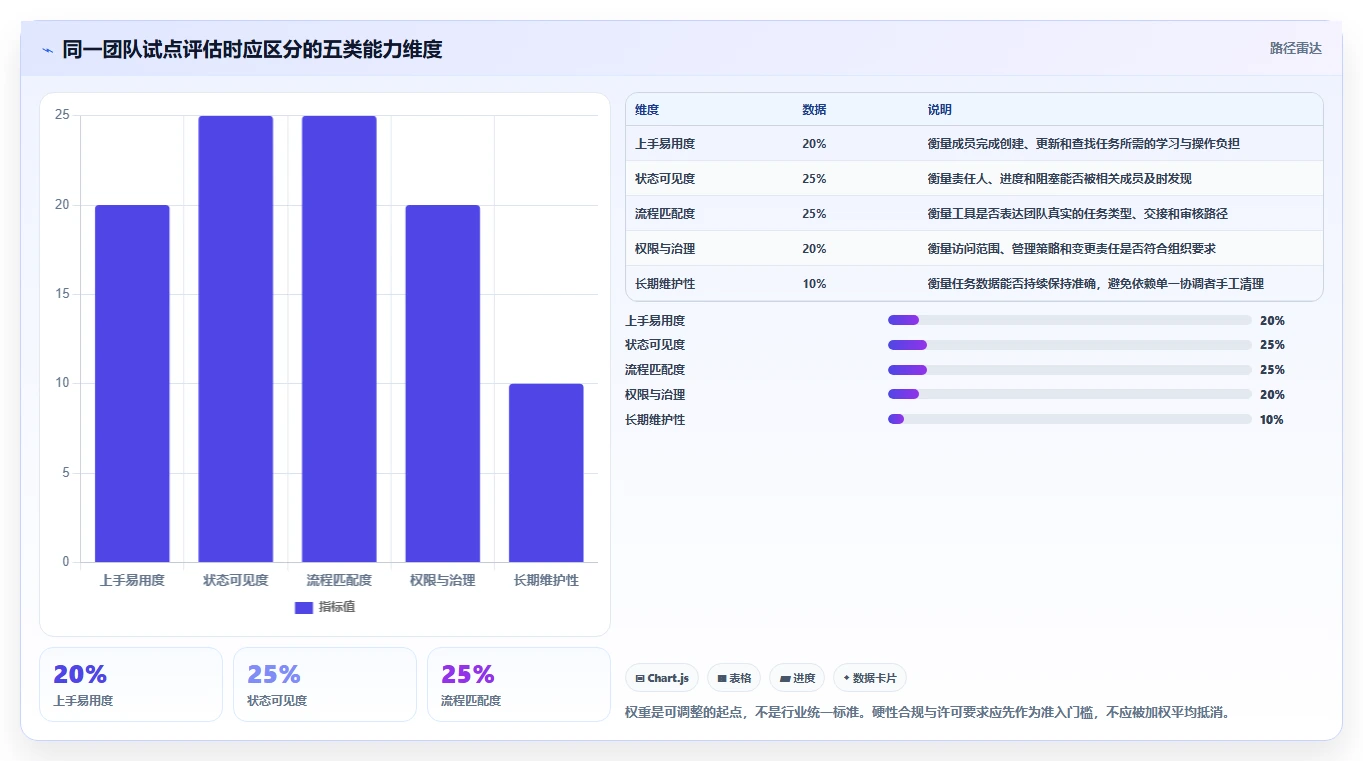The width and height of the screenshot is (1363, 761).
Task: Click the 25% stat card for 流程匹配度
Action: [519, 684]
